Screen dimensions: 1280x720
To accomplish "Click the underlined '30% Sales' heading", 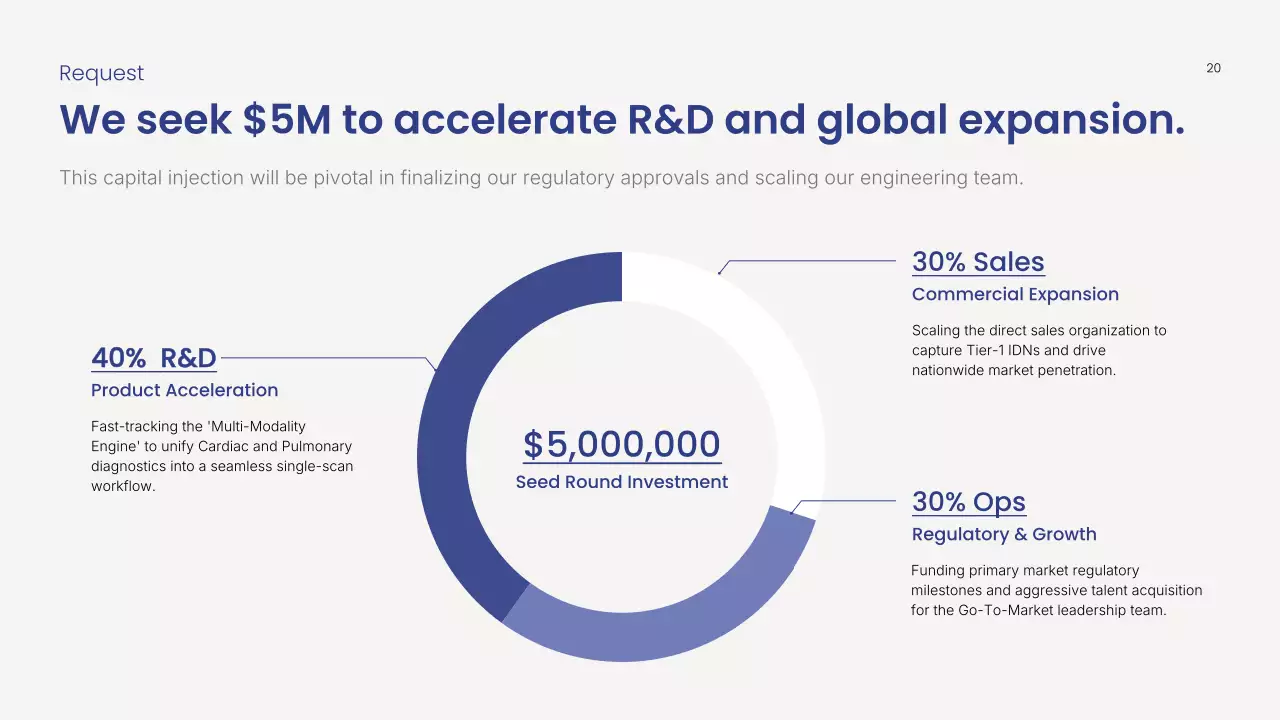I will pyautogui.click(x=977, y=262).
